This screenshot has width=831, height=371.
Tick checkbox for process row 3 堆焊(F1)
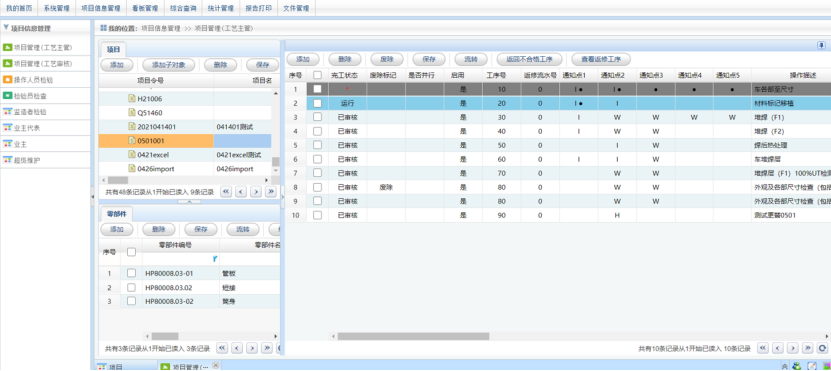[317, 117]
